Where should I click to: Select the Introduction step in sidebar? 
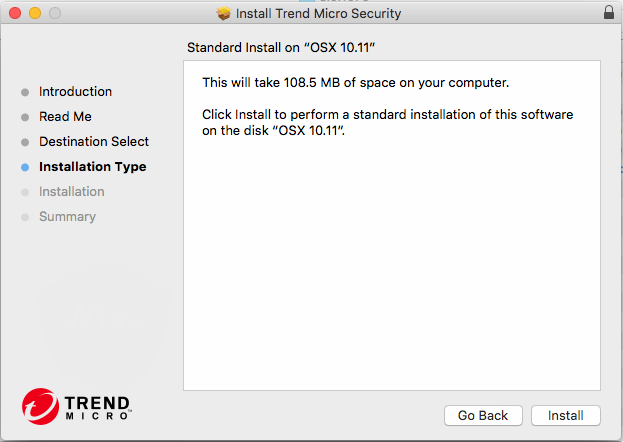coord(75,92)
